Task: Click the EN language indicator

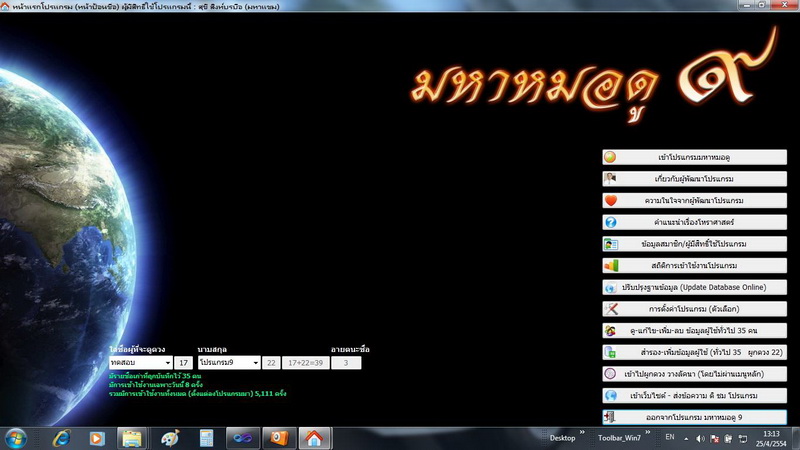Action: [670, 437]
